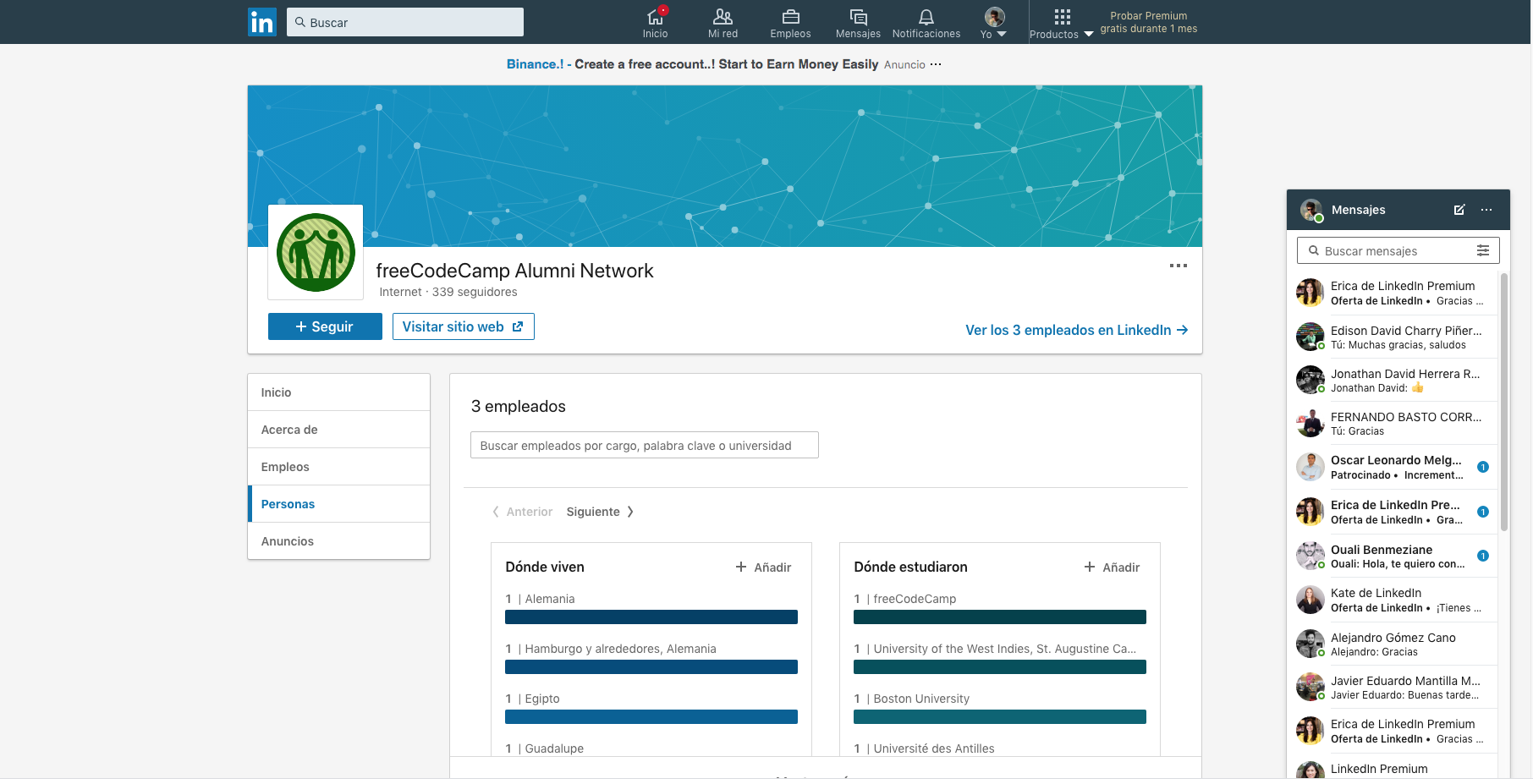
Task: Click Visitar sitio web button
Action: point(463,326)
